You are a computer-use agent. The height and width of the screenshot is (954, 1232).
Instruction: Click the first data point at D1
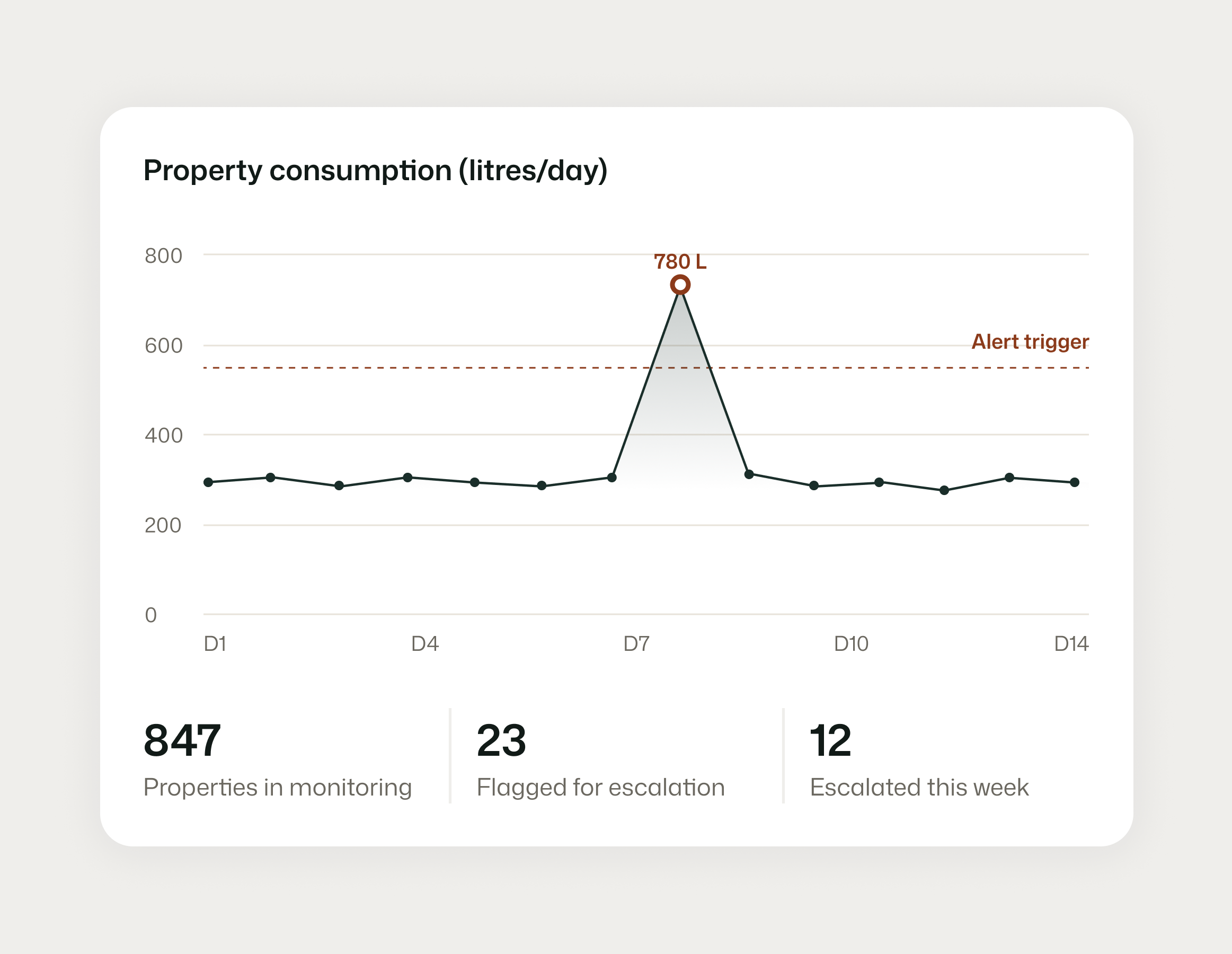coord(208,482)
